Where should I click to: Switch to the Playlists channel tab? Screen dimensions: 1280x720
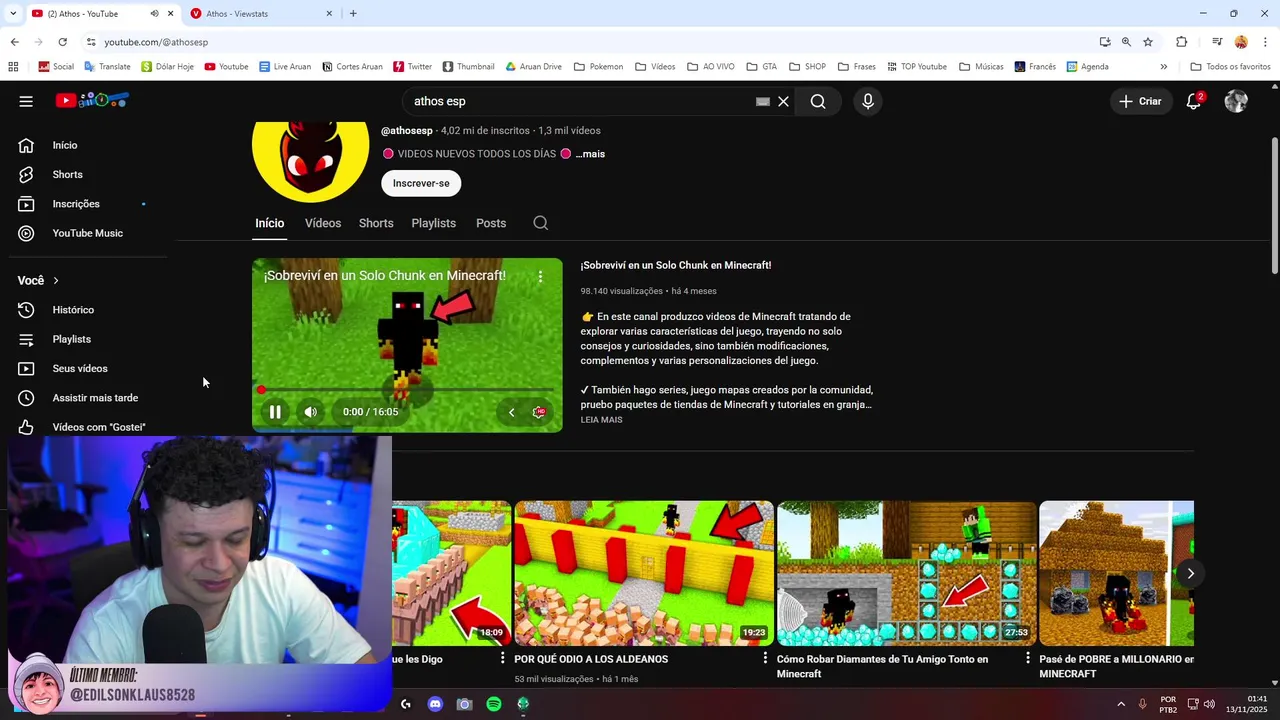point(433,223)
